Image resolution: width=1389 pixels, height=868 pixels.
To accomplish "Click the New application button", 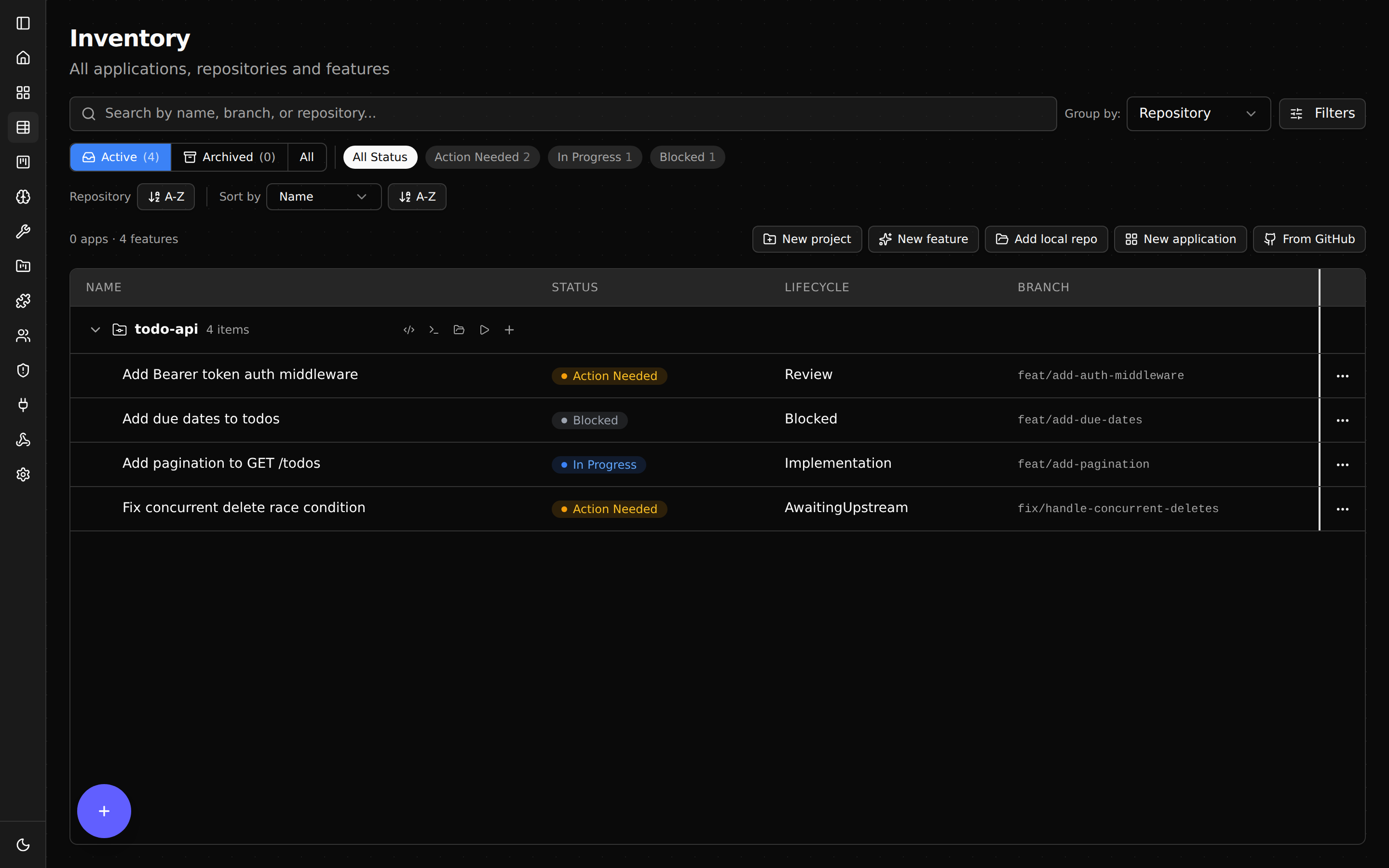I will [1180, 239].
